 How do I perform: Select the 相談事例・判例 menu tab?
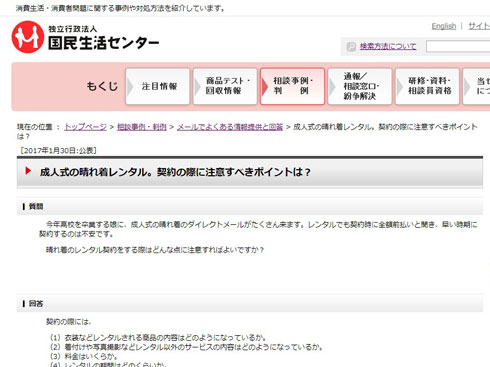[292, 86]
